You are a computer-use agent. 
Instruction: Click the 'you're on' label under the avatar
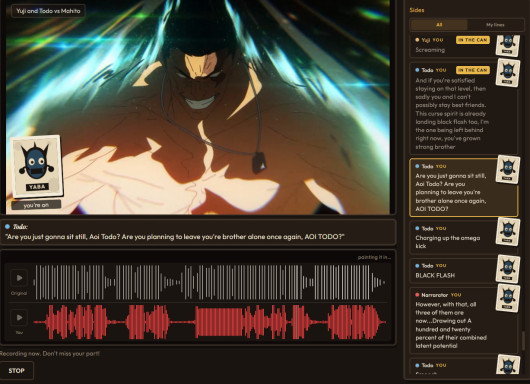36,205
